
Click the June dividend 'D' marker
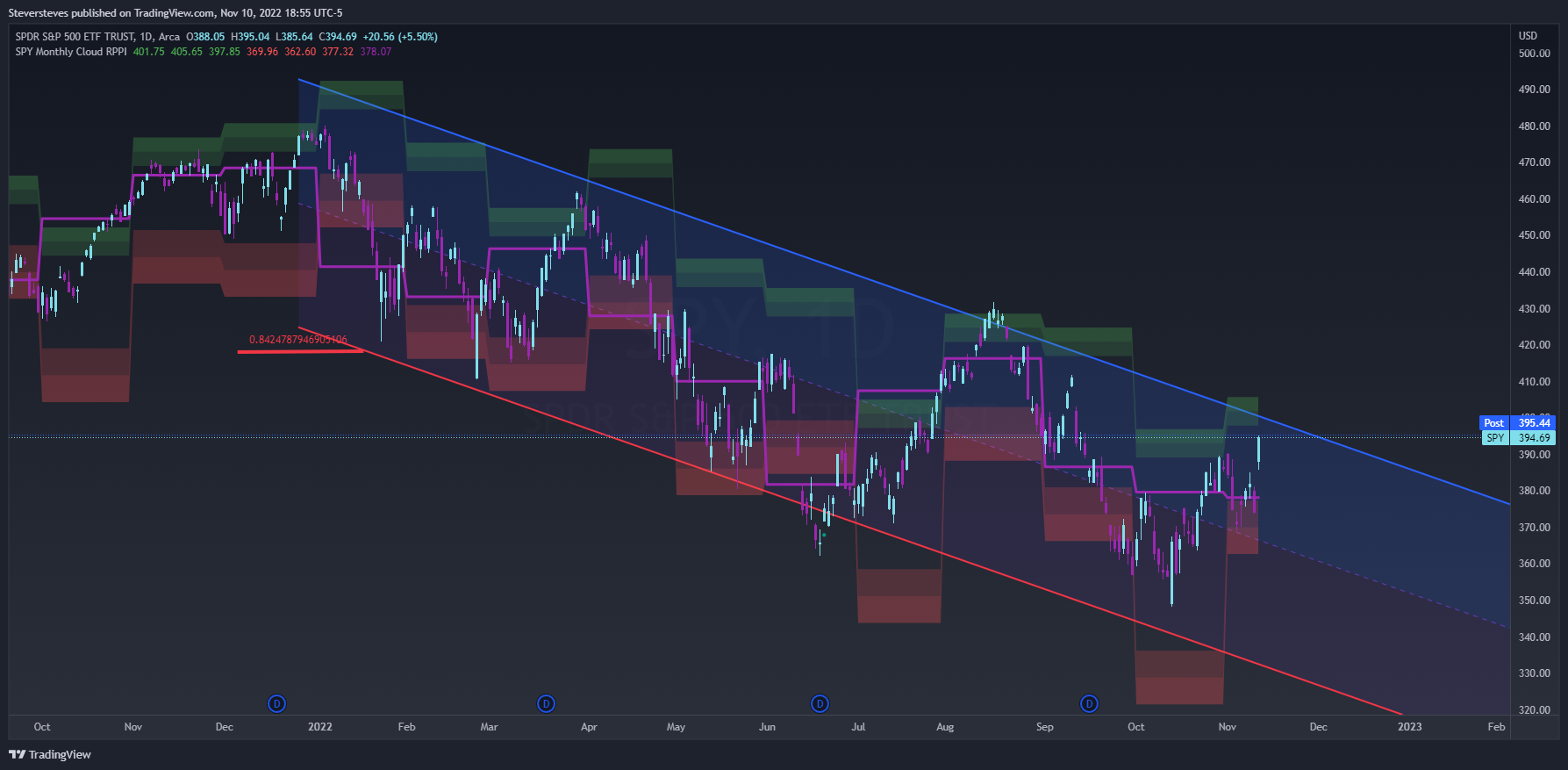pos(820,703)
